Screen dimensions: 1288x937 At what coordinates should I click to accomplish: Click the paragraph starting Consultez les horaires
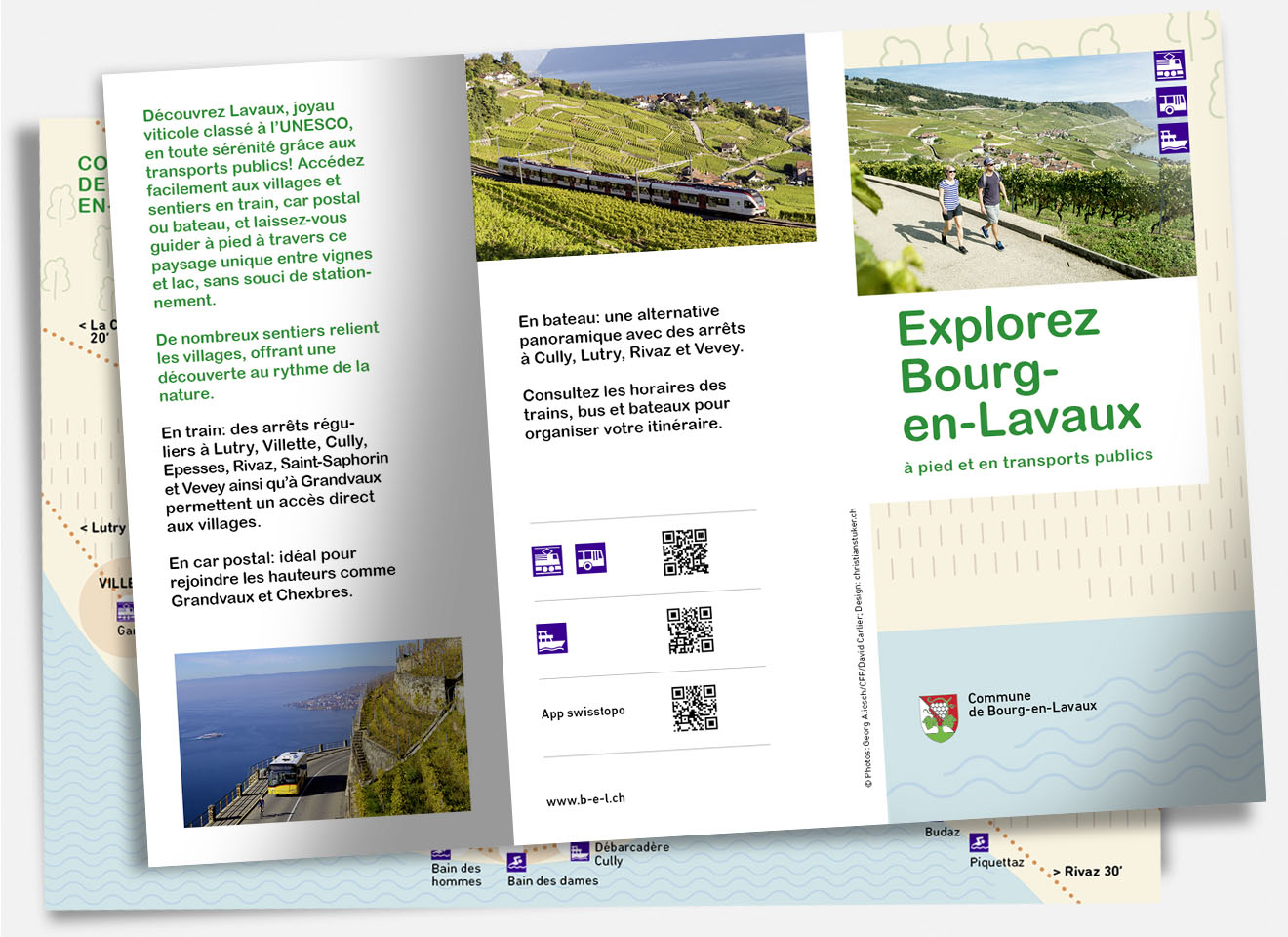click(626, 409)
